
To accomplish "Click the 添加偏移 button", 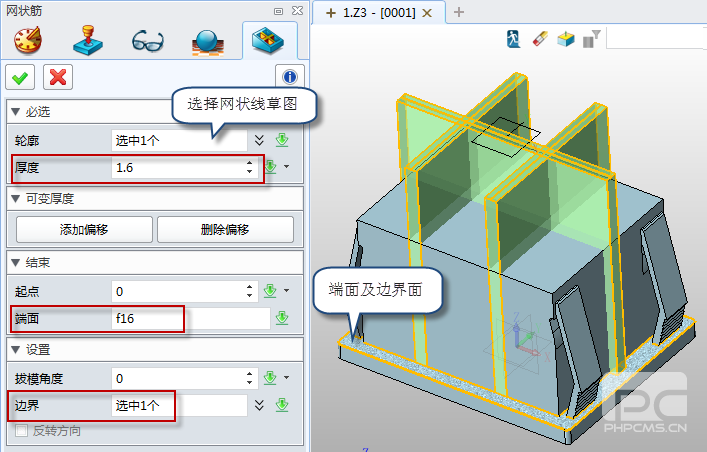I will point(84,229).
